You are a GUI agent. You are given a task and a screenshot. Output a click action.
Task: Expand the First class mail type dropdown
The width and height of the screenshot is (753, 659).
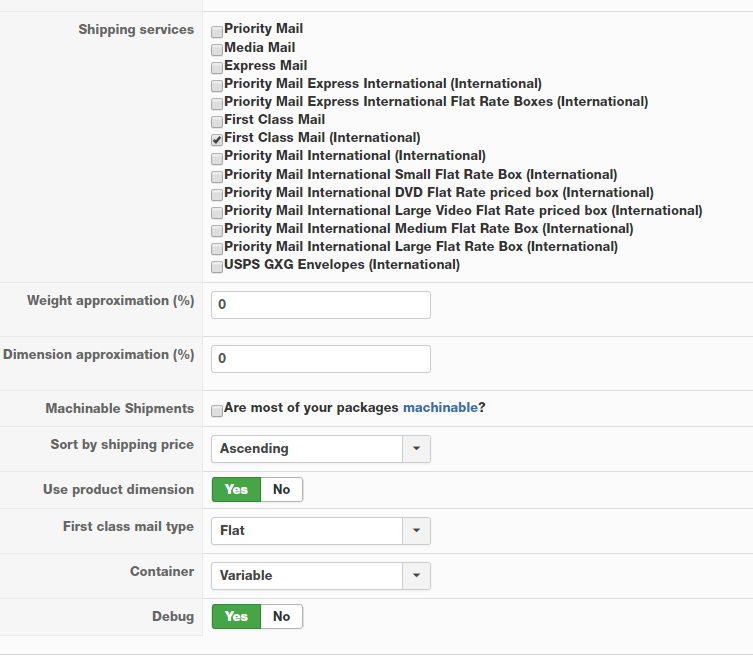point(321,531)
